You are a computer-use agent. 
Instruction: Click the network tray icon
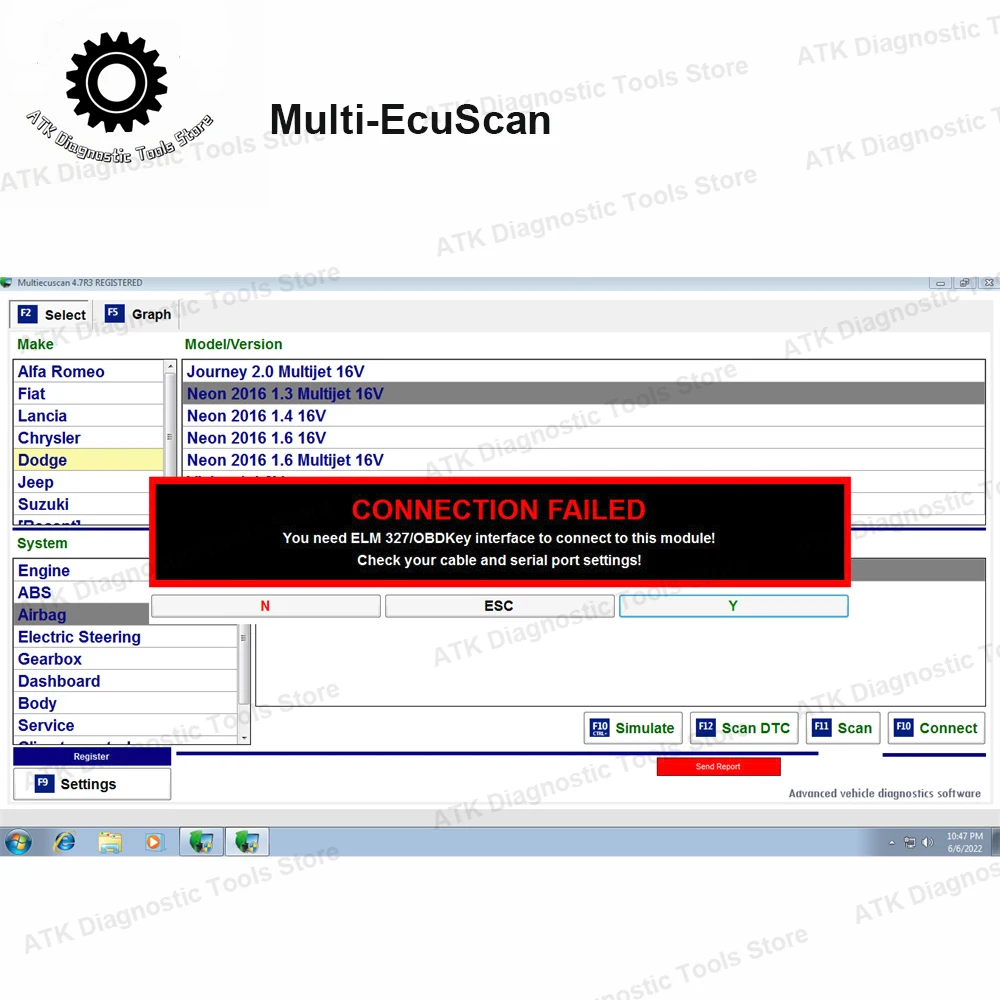click(909, 842)
